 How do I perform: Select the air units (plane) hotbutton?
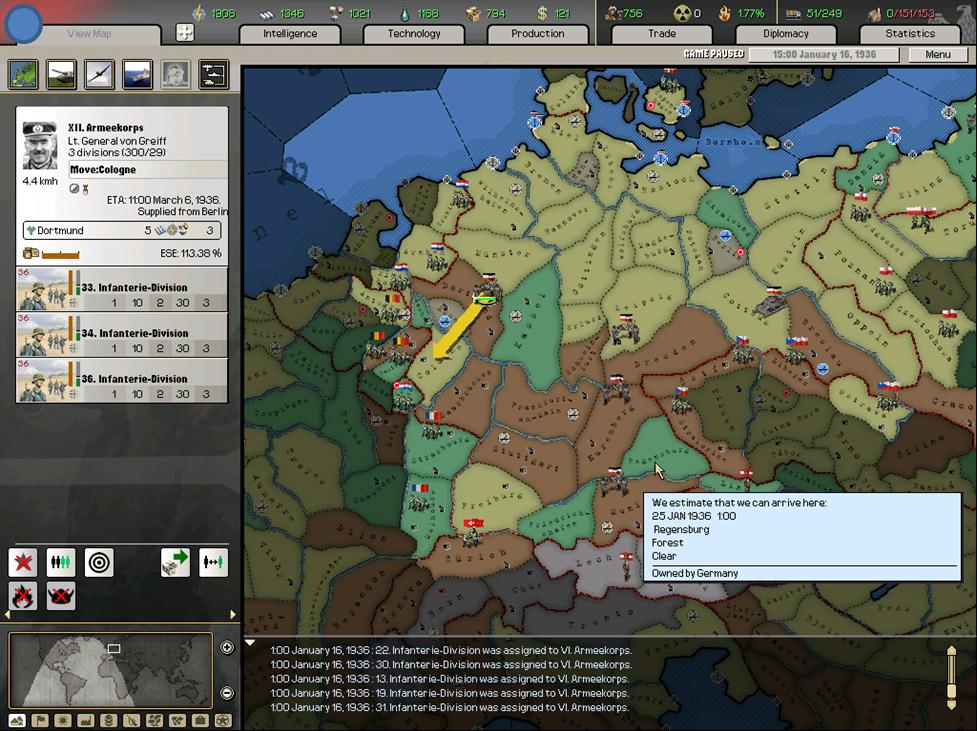click(x=99, y=74)
